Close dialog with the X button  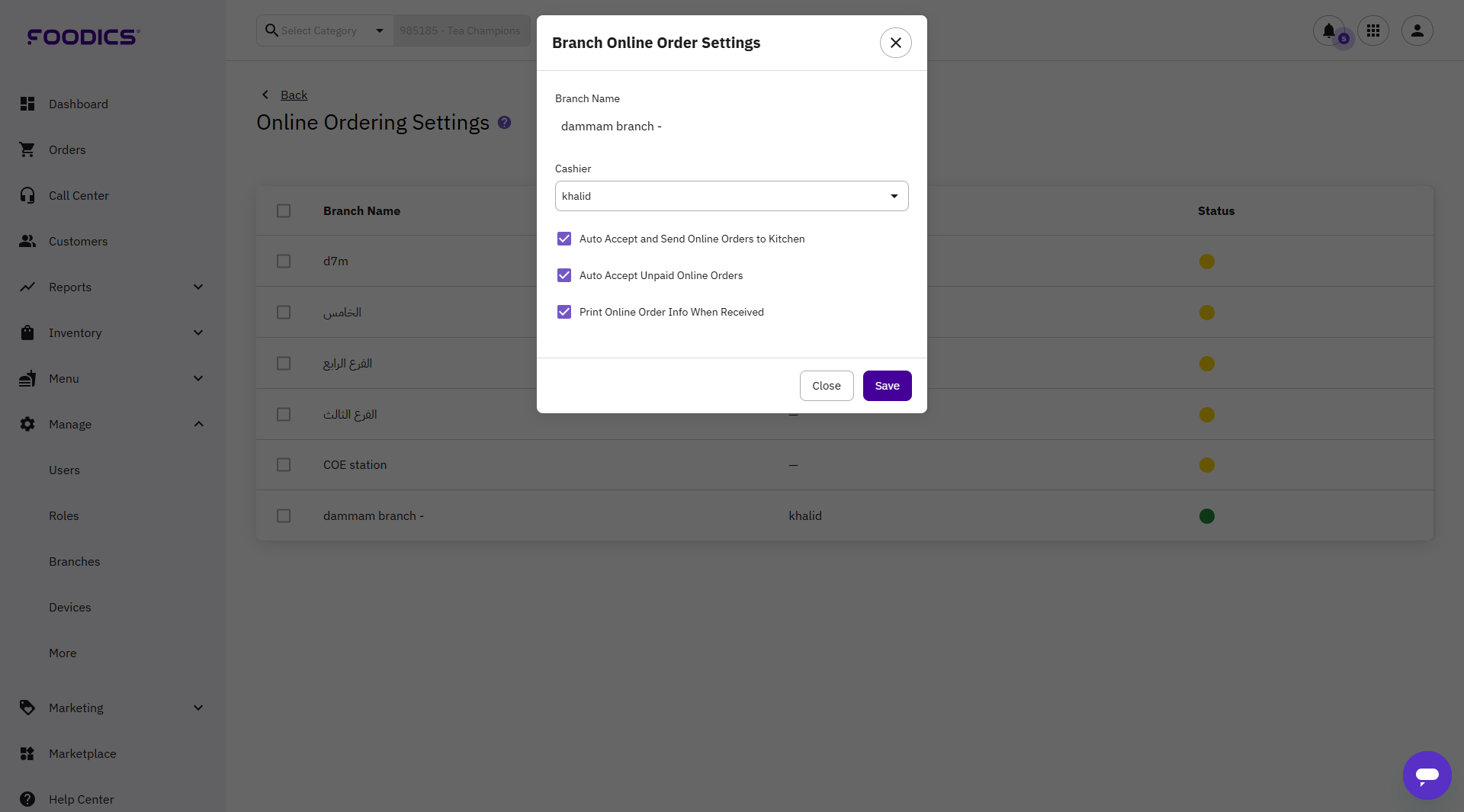click(895, 43)
